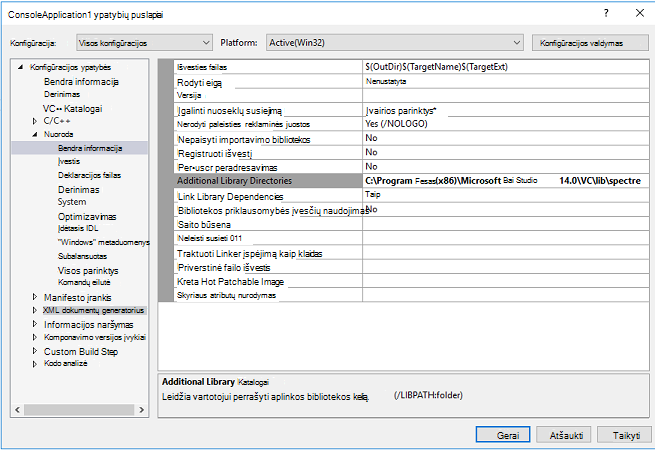
Task: Collapse the Nuoroda tree node
Action: (x=35, y=134)
